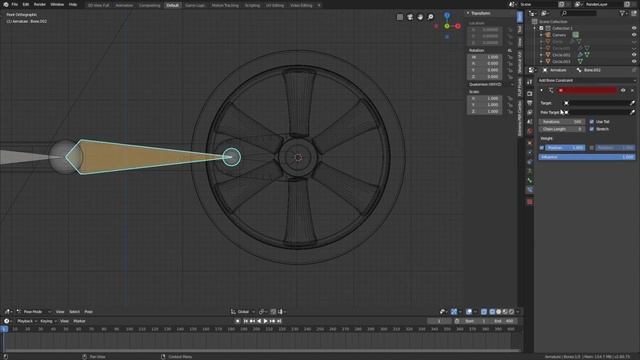Click the Blender logo icon
Viewport: 640px width, 360px height.
6,4
